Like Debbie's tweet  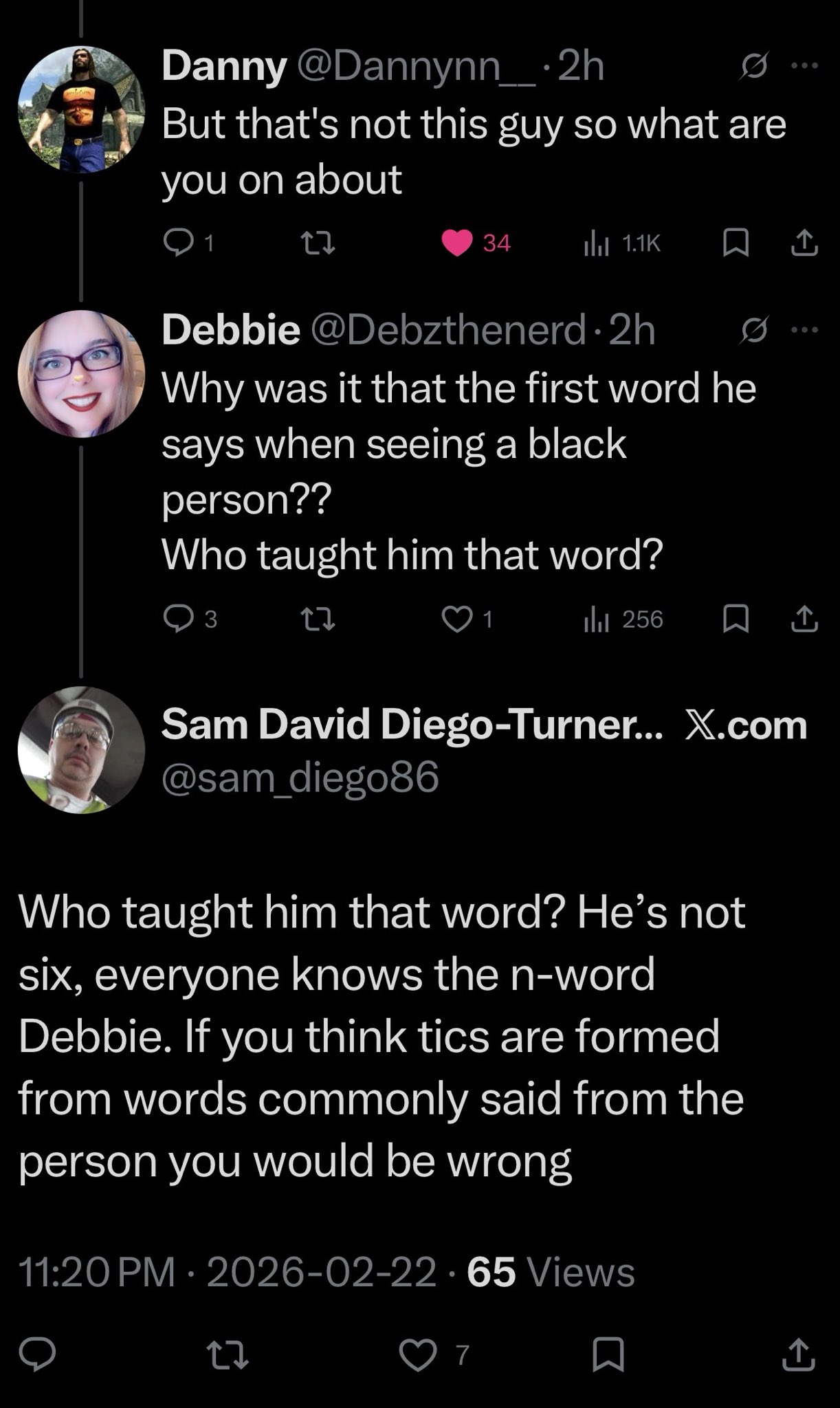click(456, 619)
